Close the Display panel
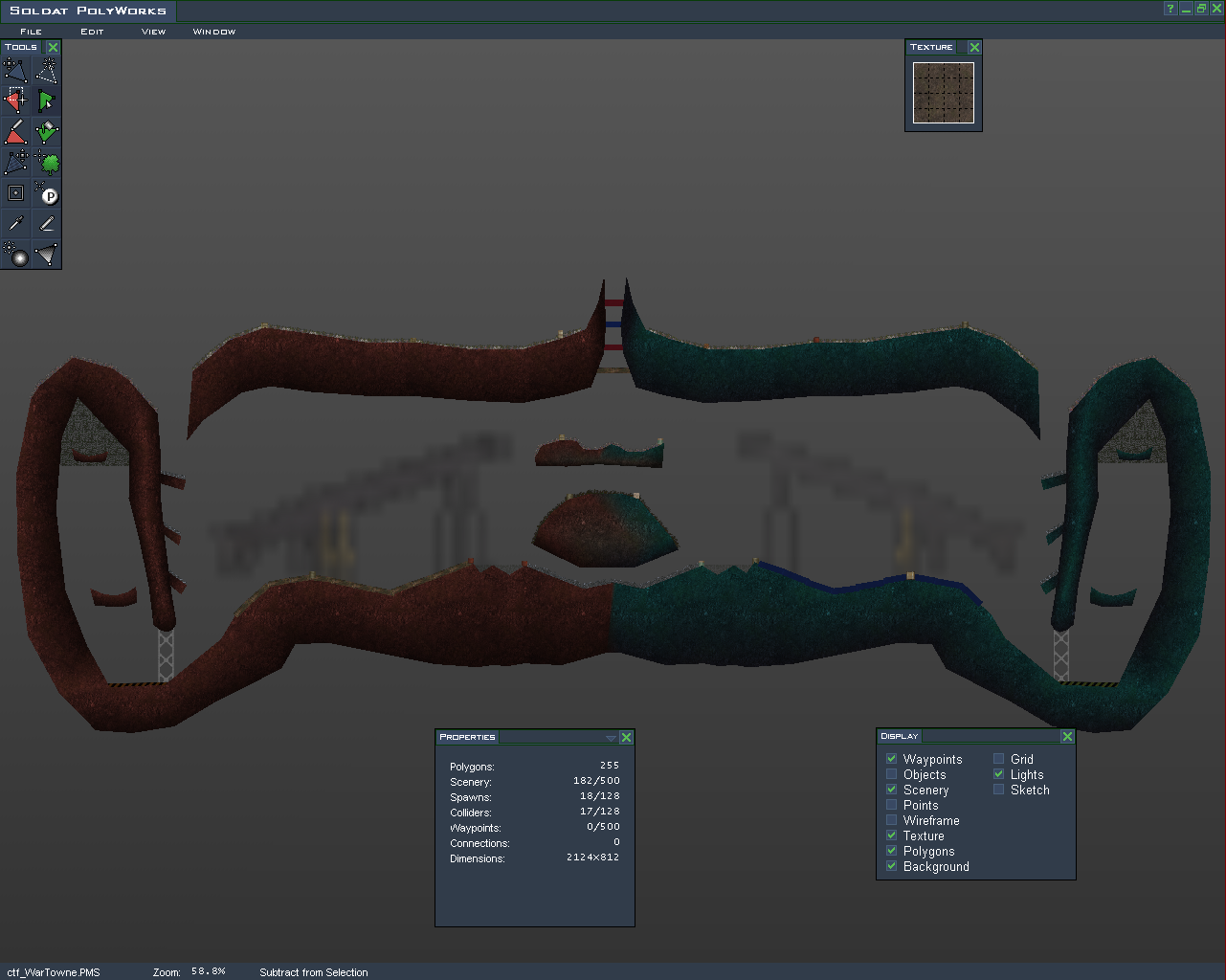 [x=1066, y=737]
